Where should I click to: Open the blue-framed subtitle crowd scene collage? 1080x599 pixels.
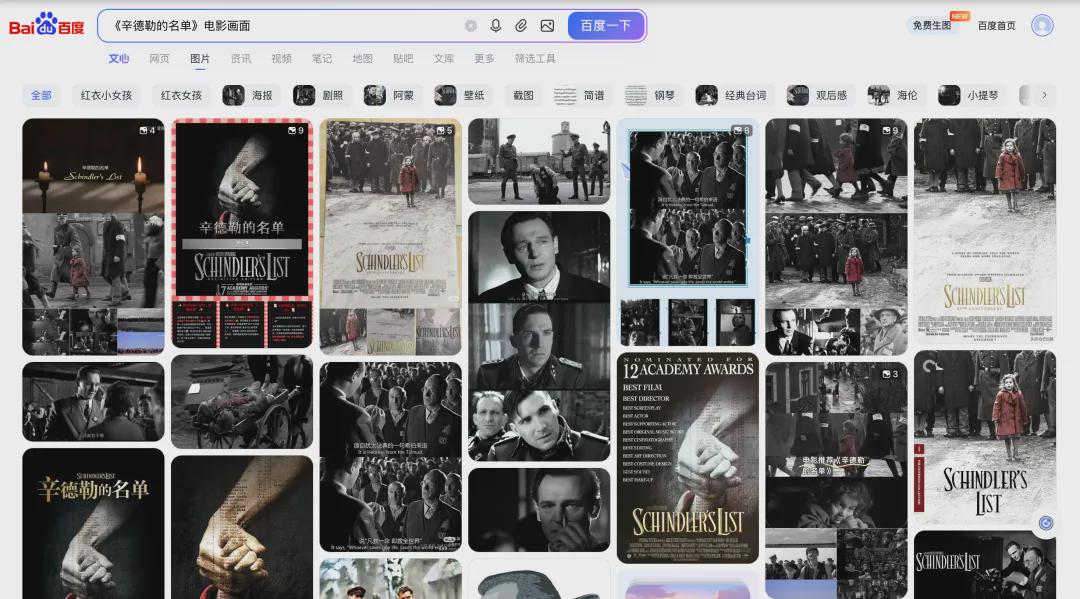688,232
